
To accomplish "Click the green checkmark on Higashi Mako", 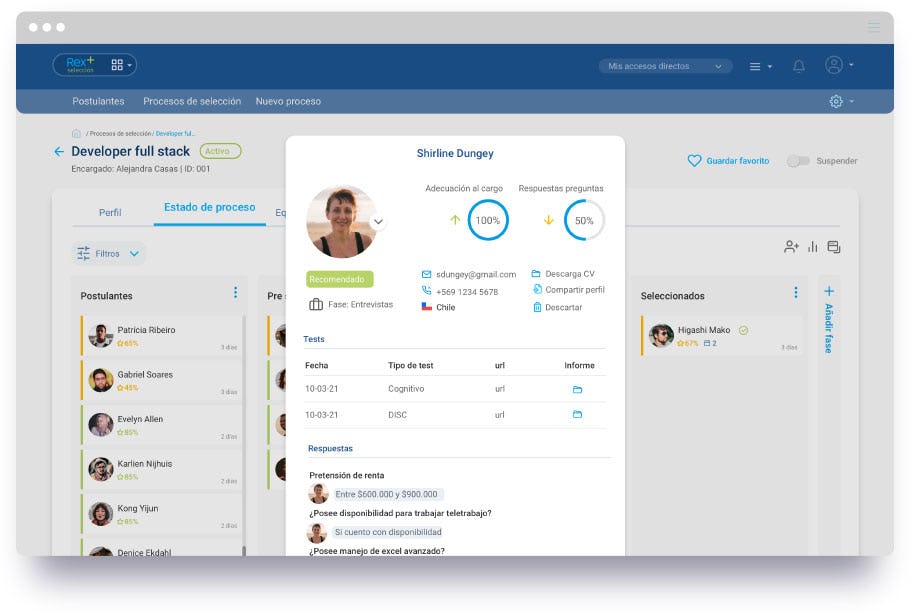I will (x=743, y=329).
